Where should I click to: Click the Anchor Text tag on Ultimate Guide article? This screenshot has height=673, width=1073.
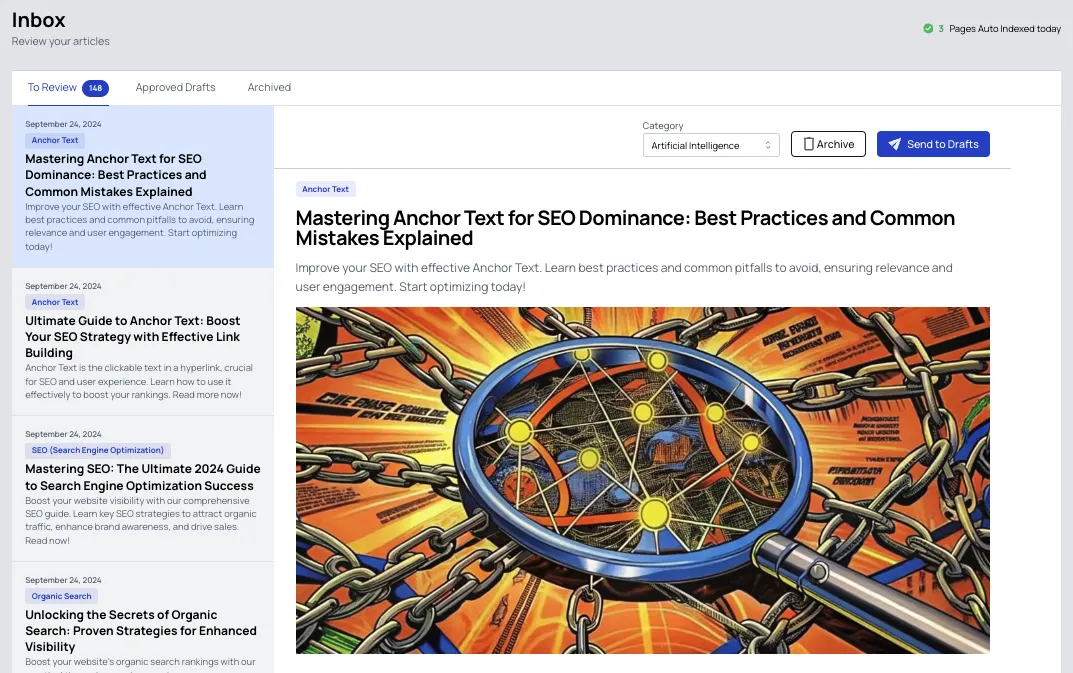click(55, 302)
